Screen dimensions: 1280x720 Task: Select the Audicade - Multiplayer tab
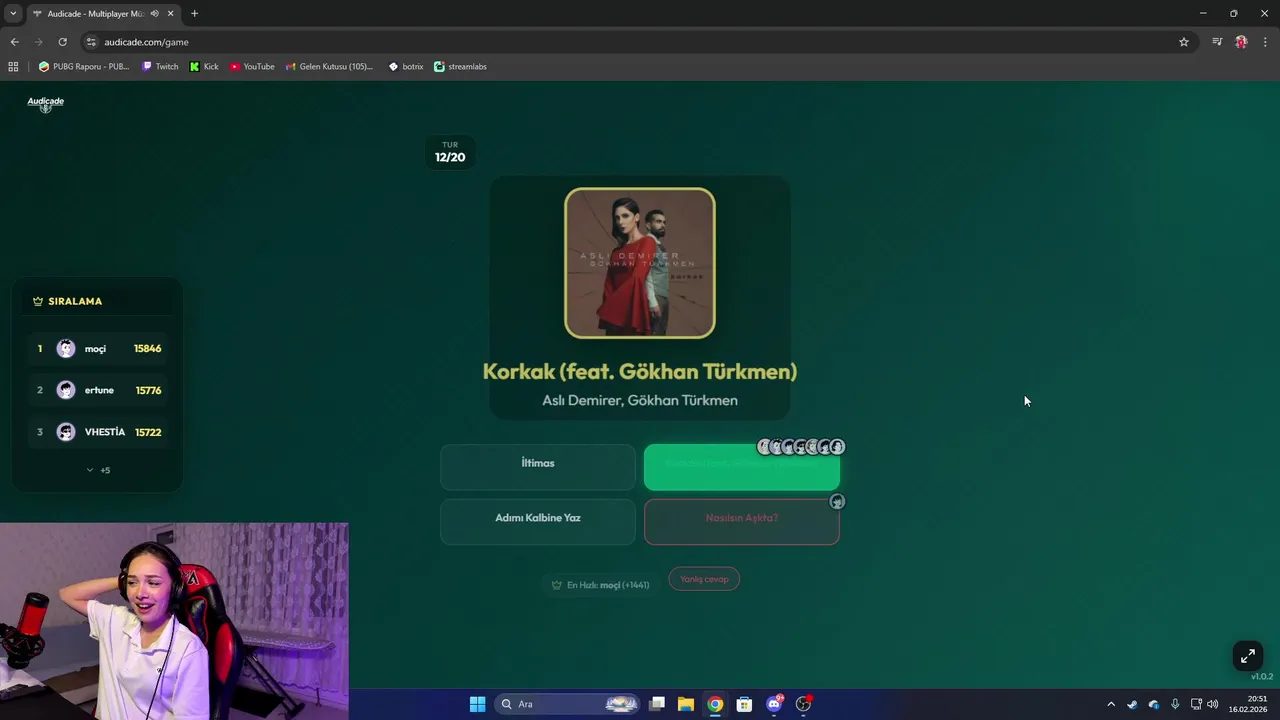click(x=95, y=14)
